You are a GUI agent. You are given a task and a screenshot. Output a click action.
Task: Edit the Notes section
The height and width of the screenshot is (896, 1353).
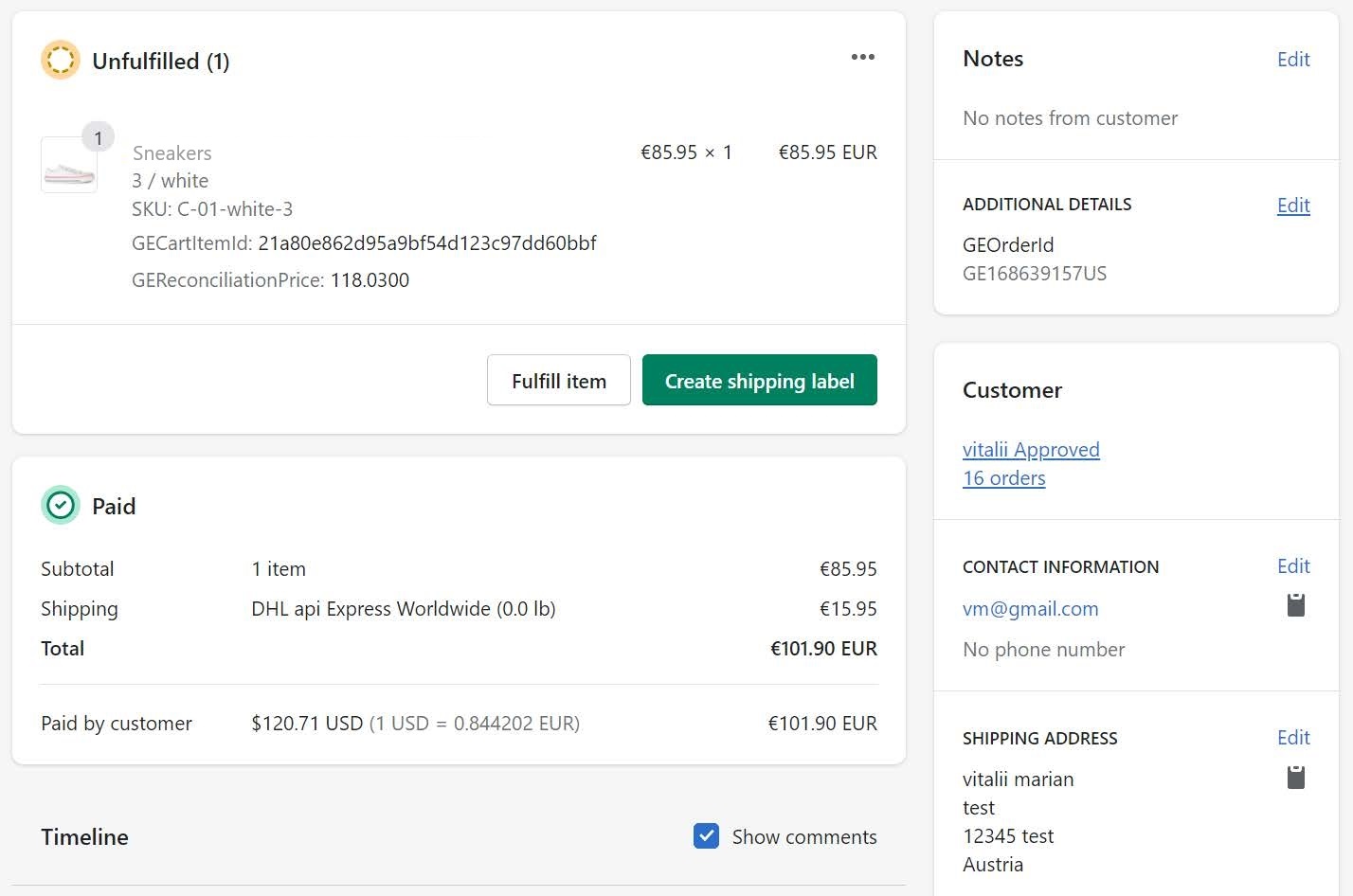(x=1292, y=60)
